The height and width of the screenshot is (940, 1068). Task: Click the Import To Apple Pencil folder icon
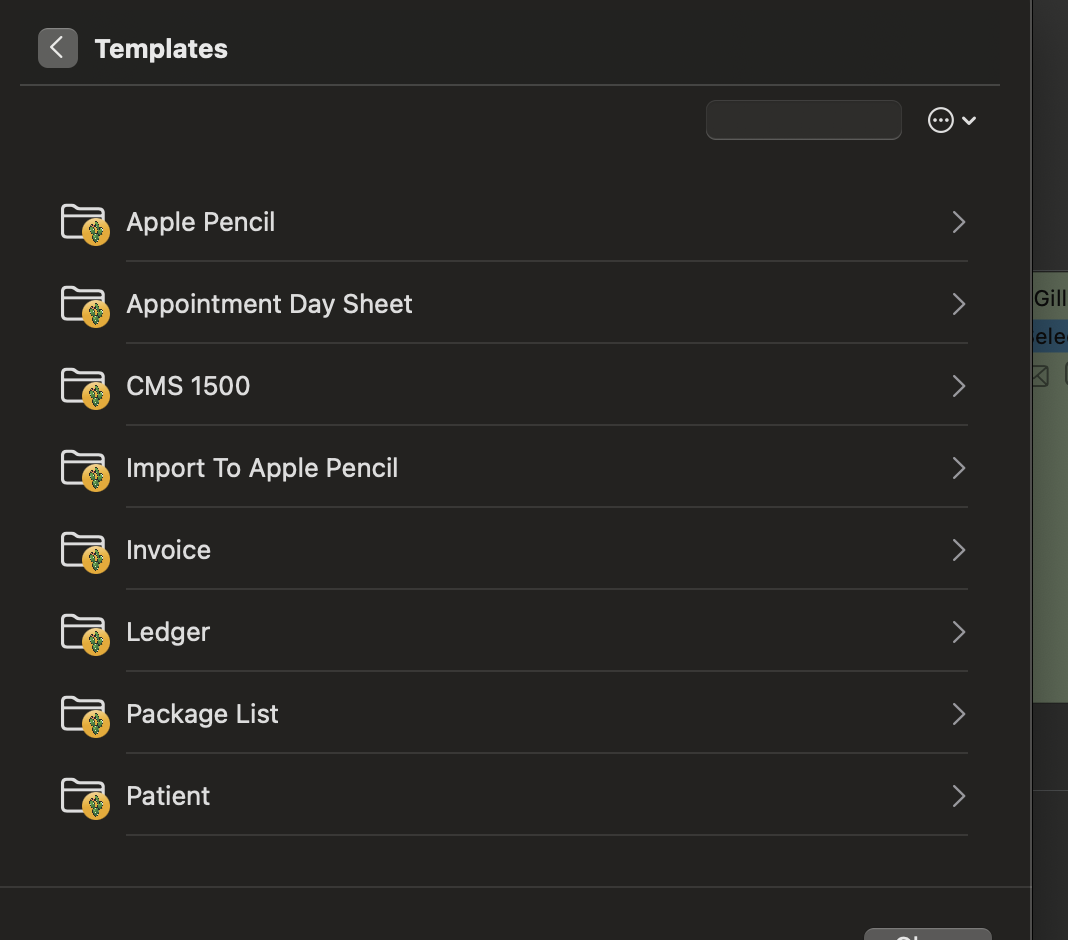[85, 470]
